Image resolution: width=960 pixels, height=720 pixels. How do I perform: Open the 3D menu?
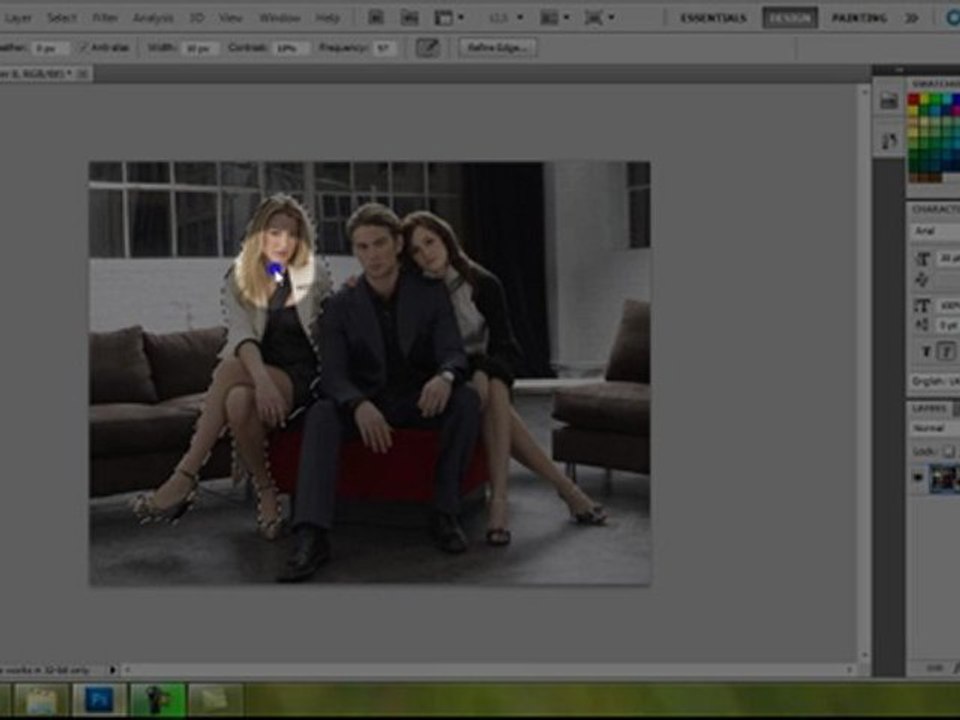pyautogui.click(x=197, y=18)
